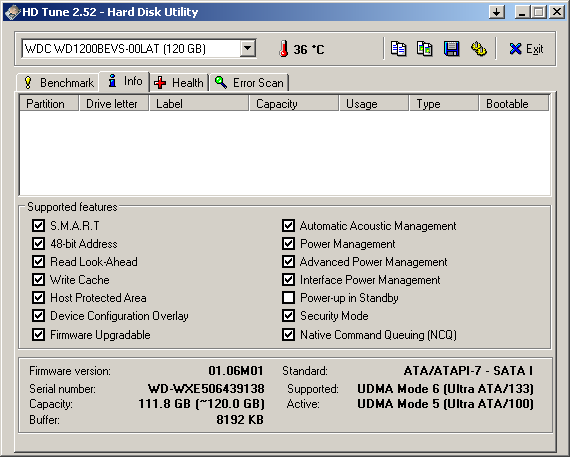Viewport: 570px width, 457px height.
Task: Open the options gear icon
Action: [x=478, y=49]
